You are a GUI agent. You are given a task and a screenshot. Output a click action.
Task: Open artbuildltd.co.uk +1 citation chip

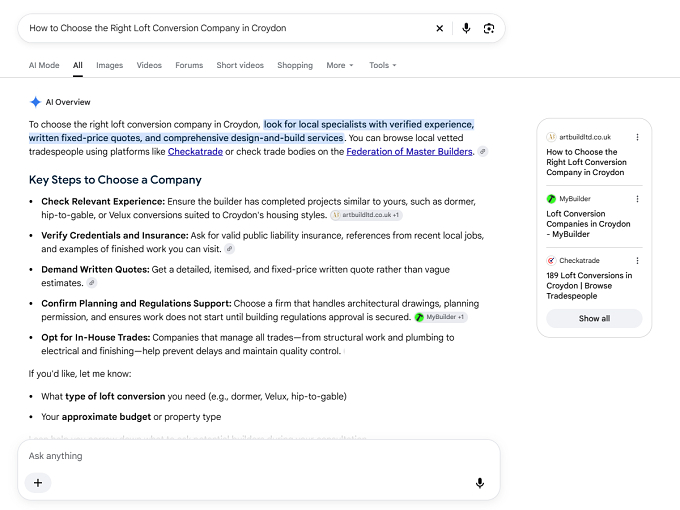click(366, 215)
